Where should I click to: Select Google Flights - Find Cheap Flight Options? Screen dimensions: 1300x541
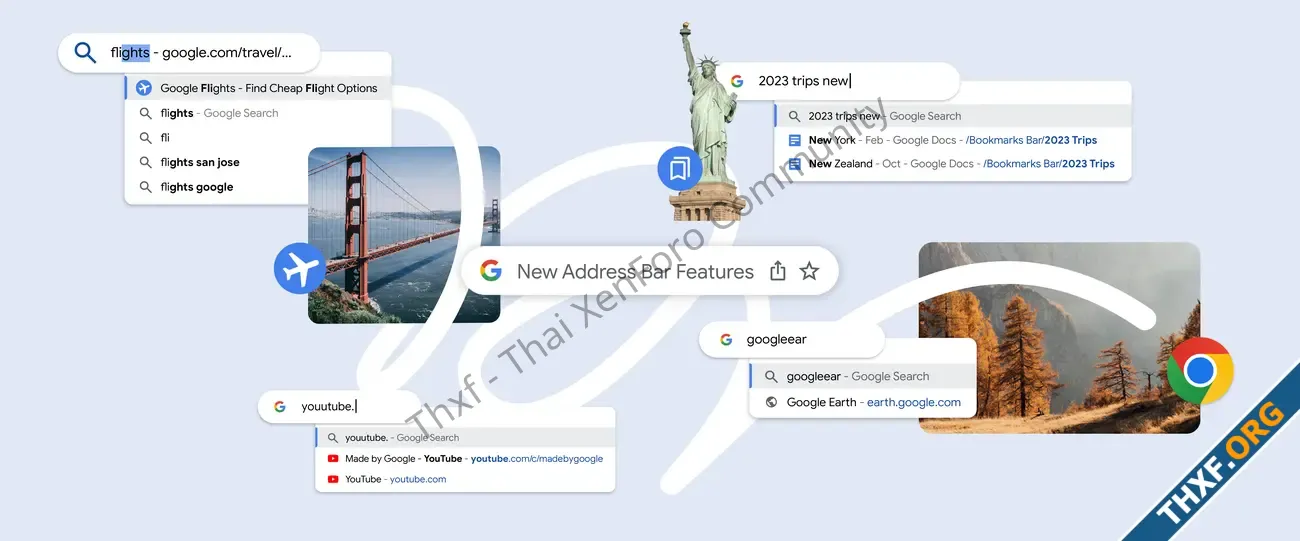(258, 88)
